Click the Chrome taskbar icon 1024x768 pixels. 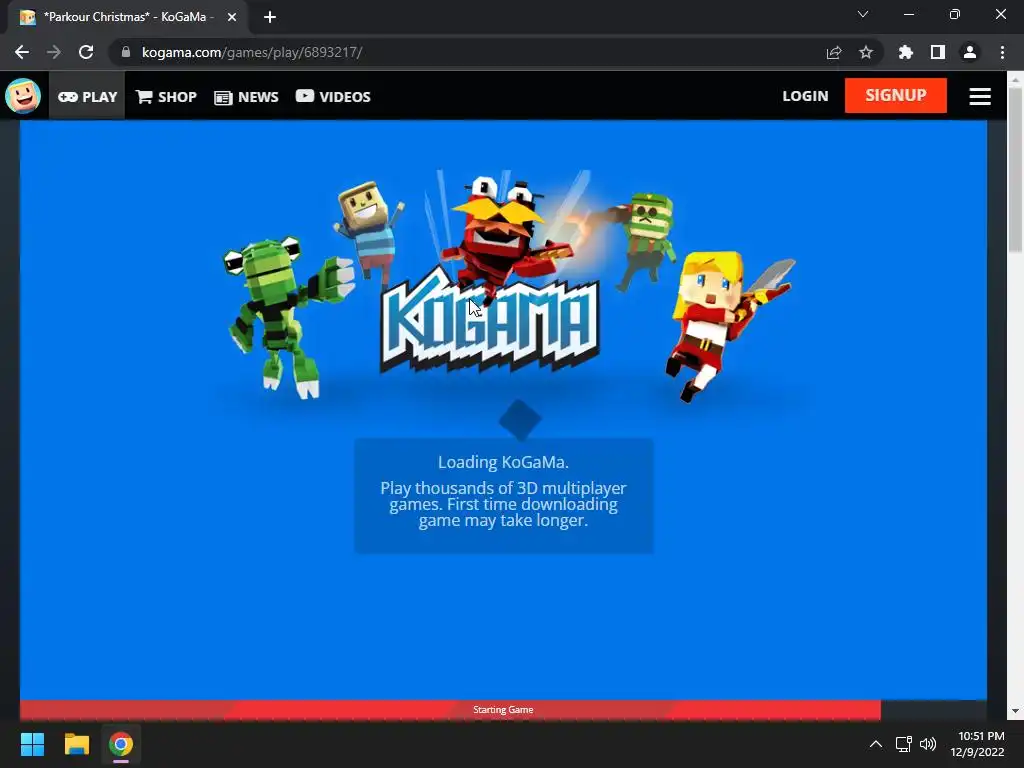coord(121,744)
